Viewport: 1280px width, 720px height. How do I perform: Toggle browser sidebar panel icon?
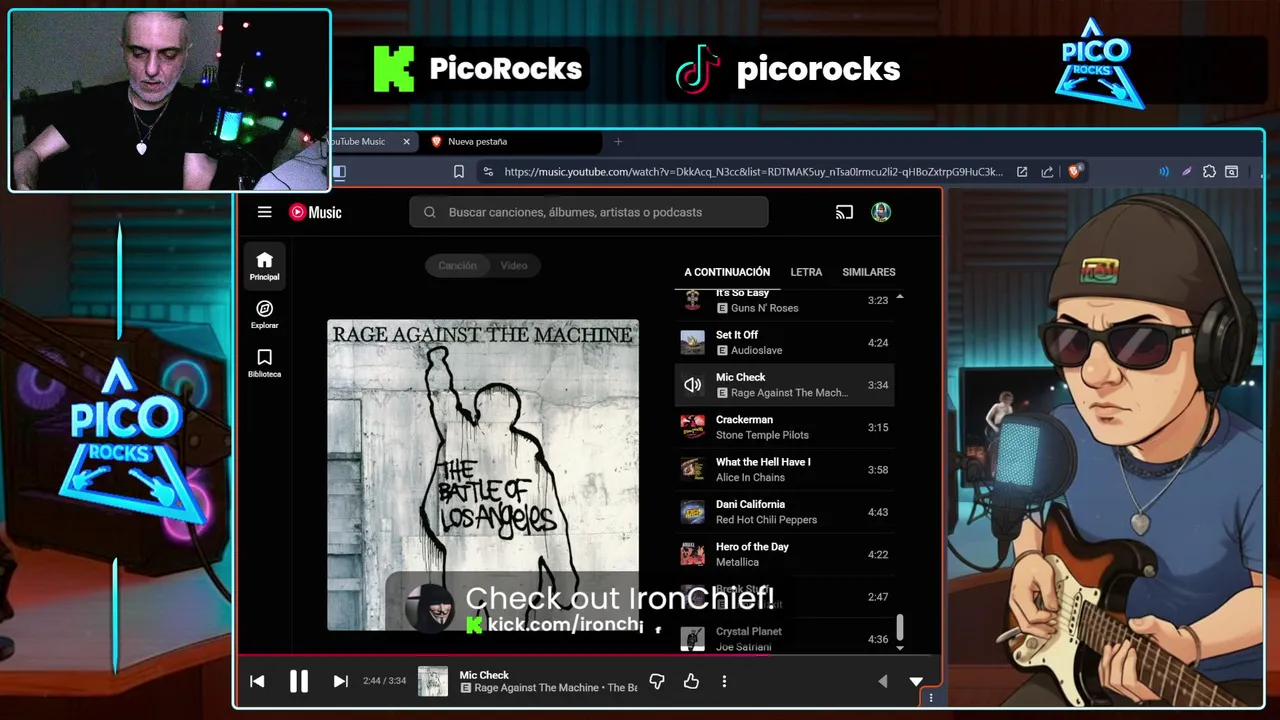(339, 172)
